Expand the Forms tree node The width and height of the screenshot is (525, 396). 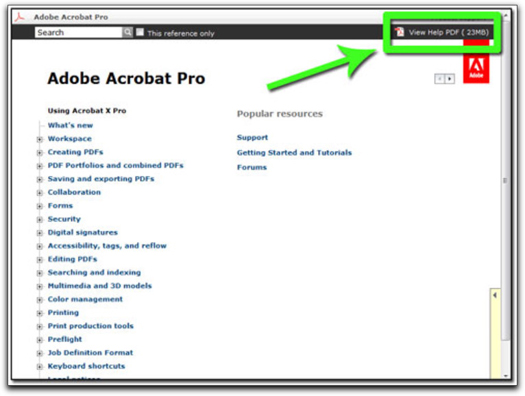point(40,206)
